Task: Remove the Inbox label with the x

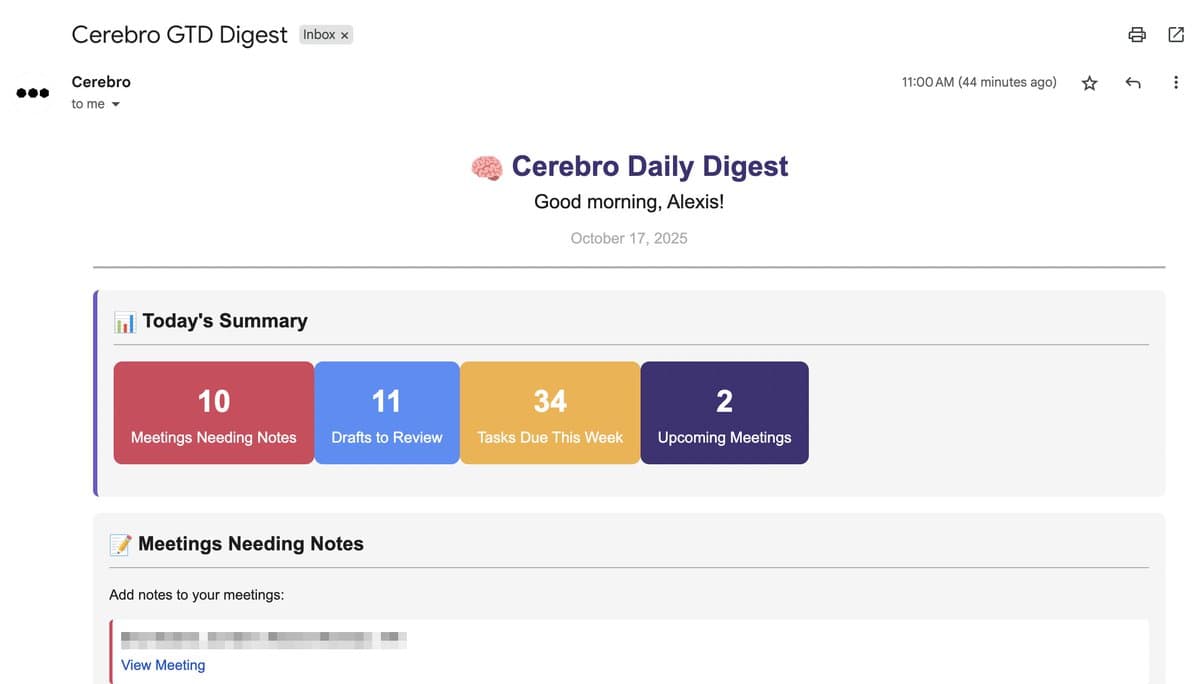Action: [345, 35]
